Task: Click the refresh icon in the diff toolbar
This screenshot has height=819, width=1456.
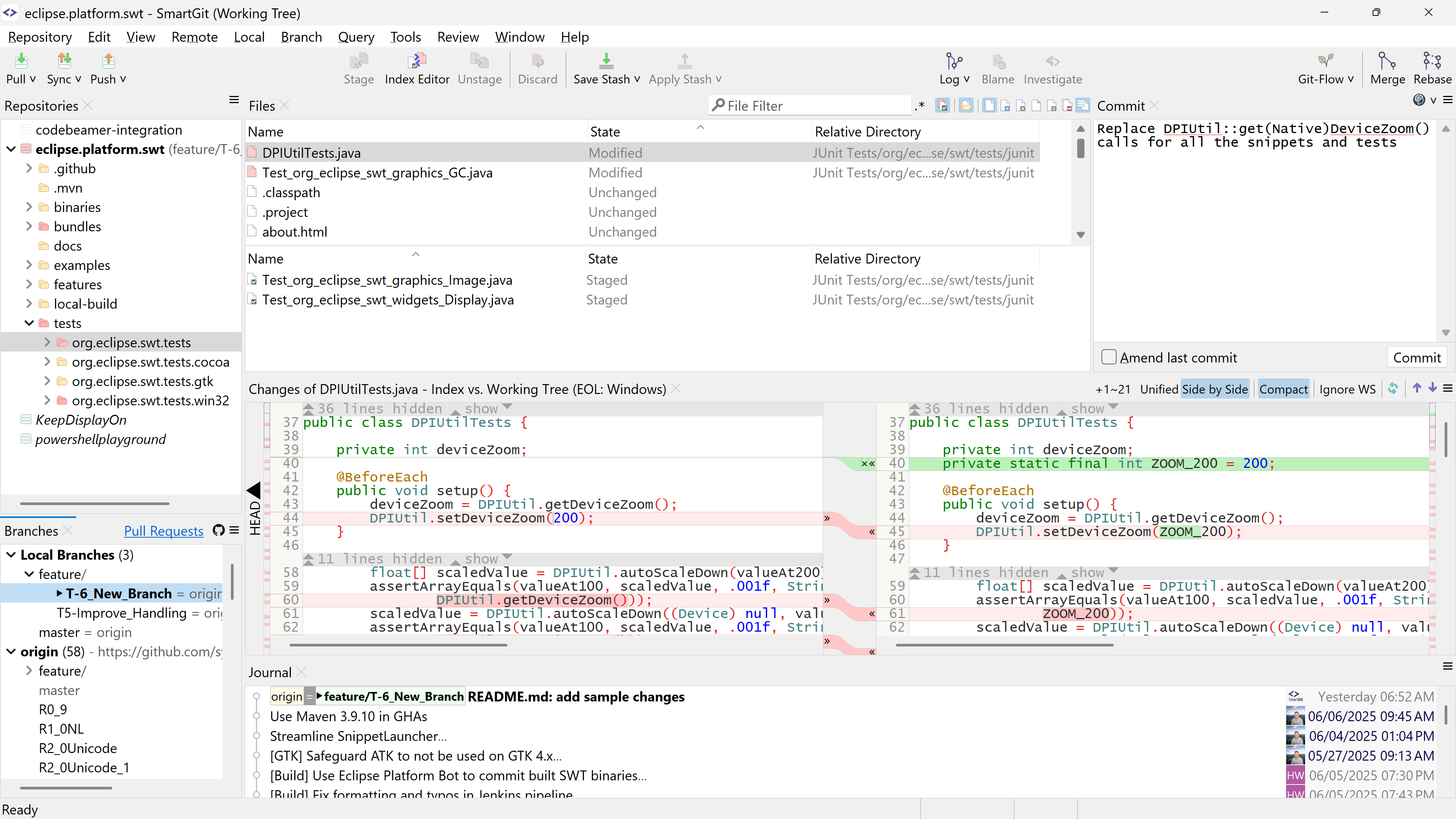Action: click(1393, 389)
